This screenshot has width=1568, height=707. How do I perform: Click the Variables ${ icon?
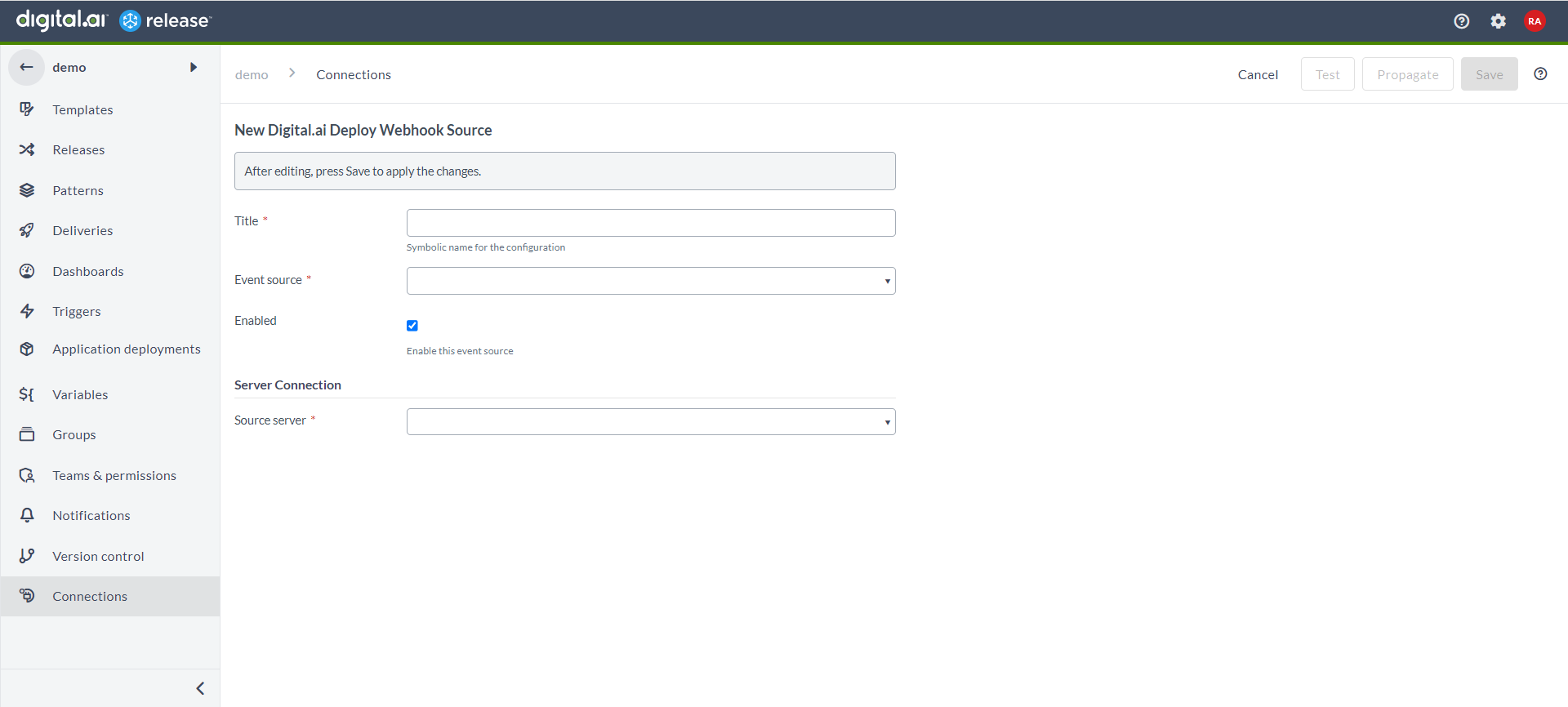coord(27,394)
